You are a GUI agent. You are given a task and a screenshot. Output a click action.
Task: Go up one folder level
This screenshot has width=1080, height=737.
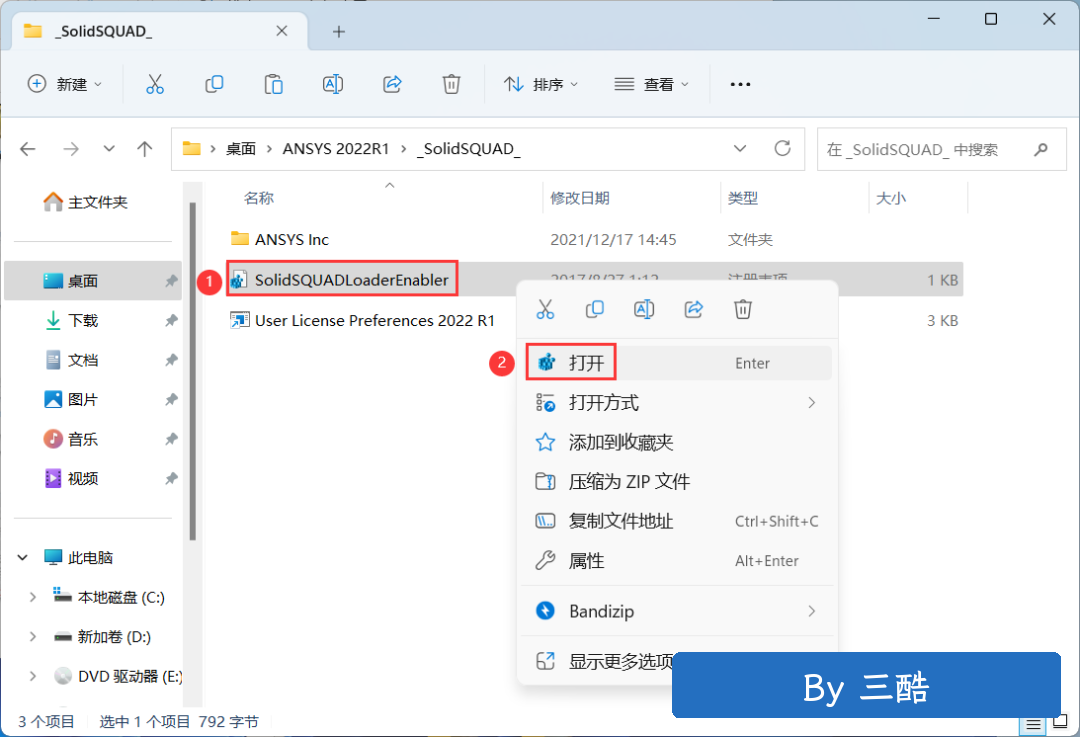pos(145,149)
